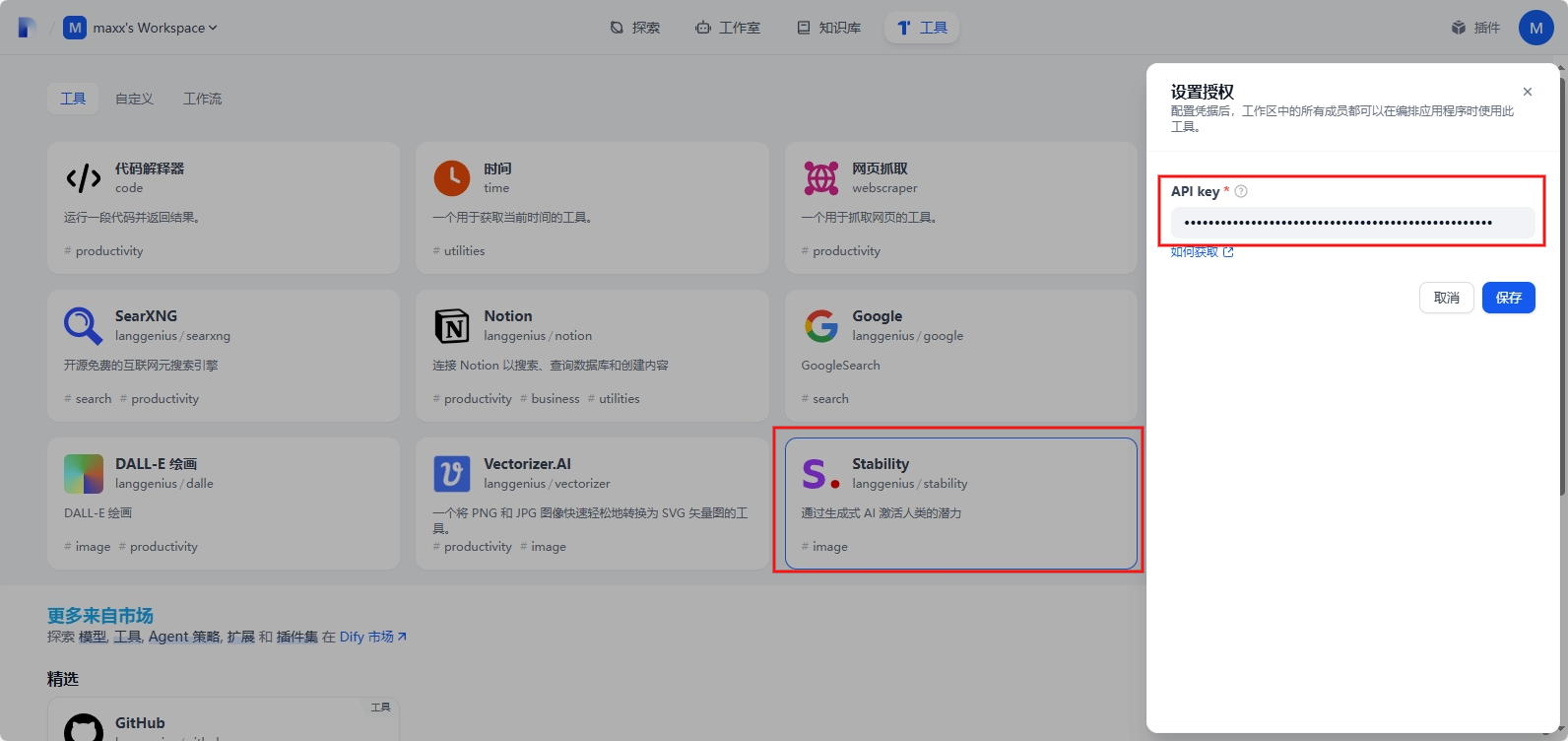1568x741 pixels.
Task: Click the 开源免费的互联网元搜索引擎 description
Action: (141, 366)
